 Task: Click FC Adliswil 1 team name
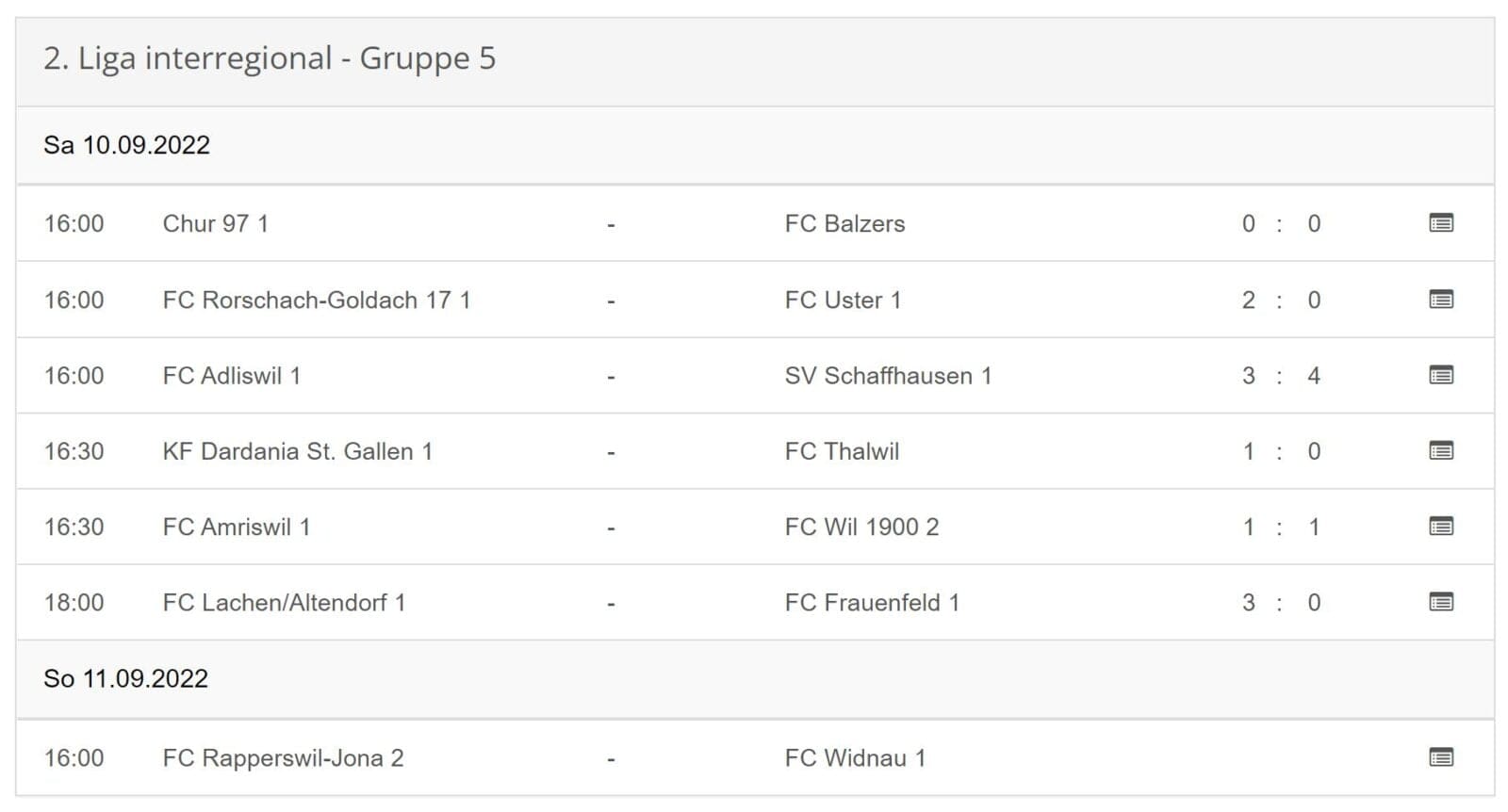231,375
